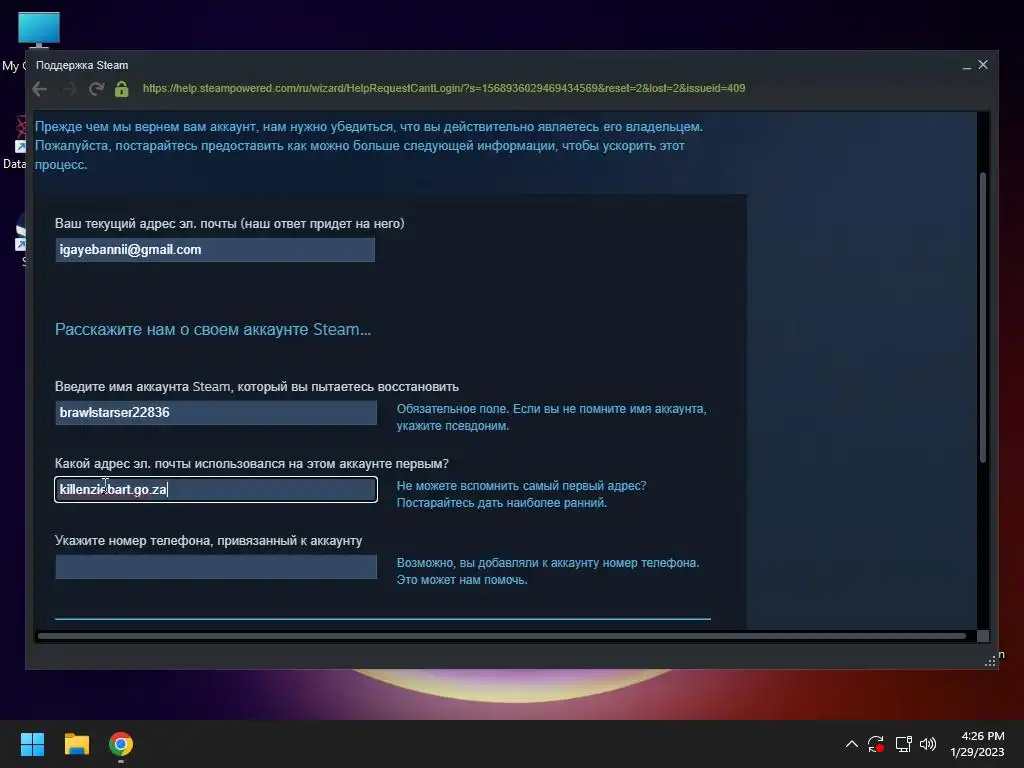Reload the Steam support page
The height and width of the screenshot is (768, 1024).
(97, 89)
